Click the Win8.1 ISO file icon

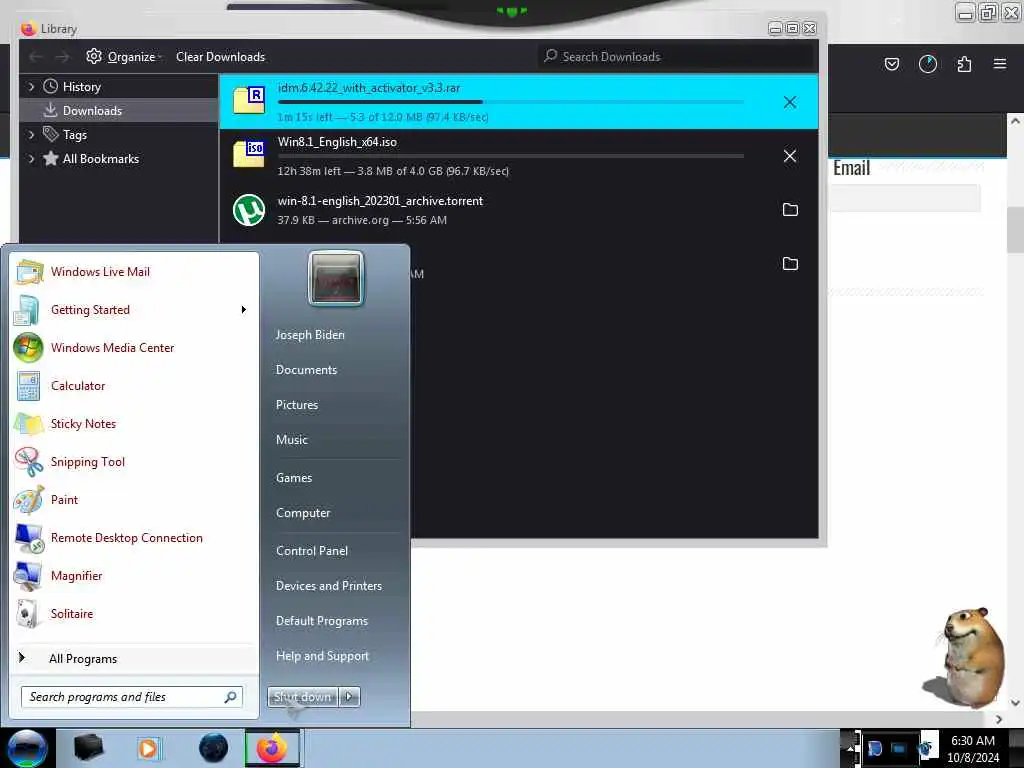tap(249, 153)
